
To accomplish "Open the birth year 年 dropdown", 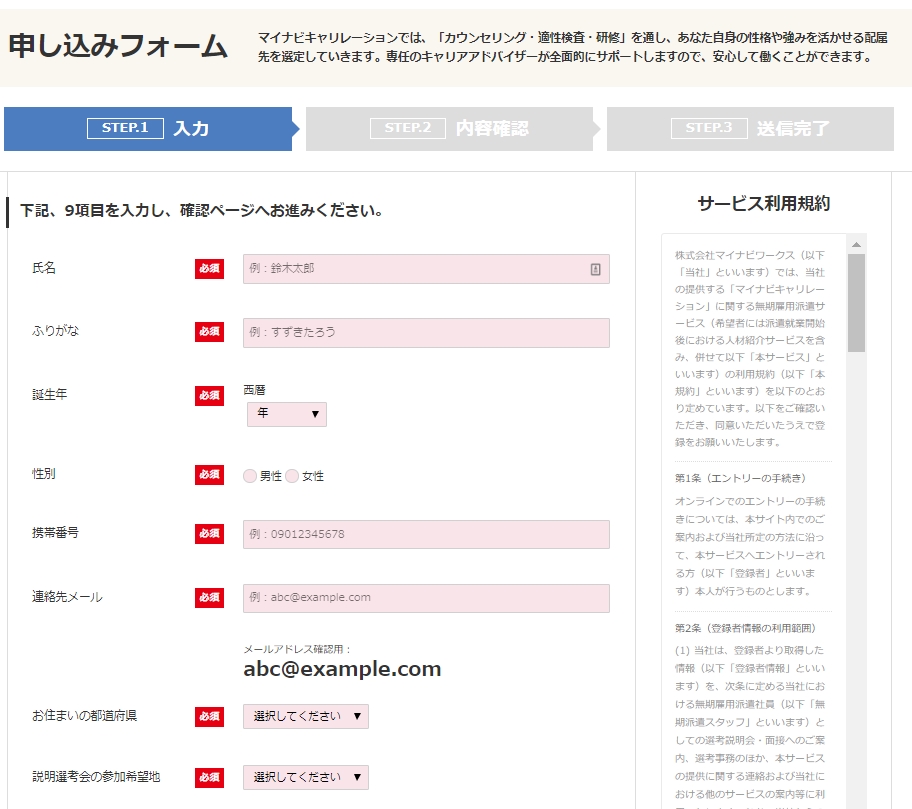I will (x=286, y=414).
